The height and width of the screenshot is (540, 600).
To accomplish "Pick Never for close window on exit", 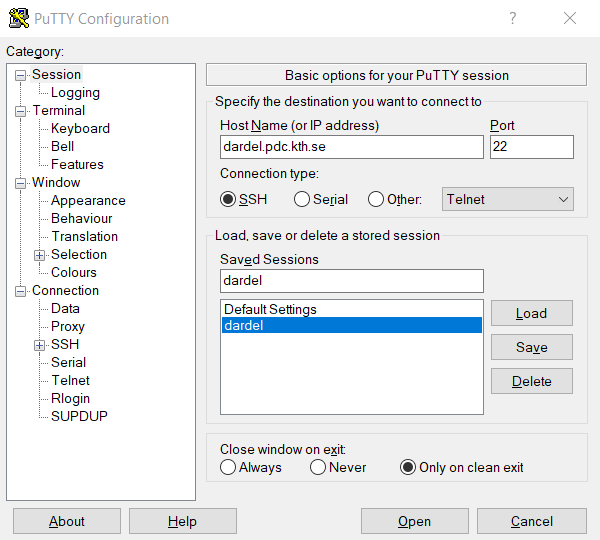I will click(318, 467).
